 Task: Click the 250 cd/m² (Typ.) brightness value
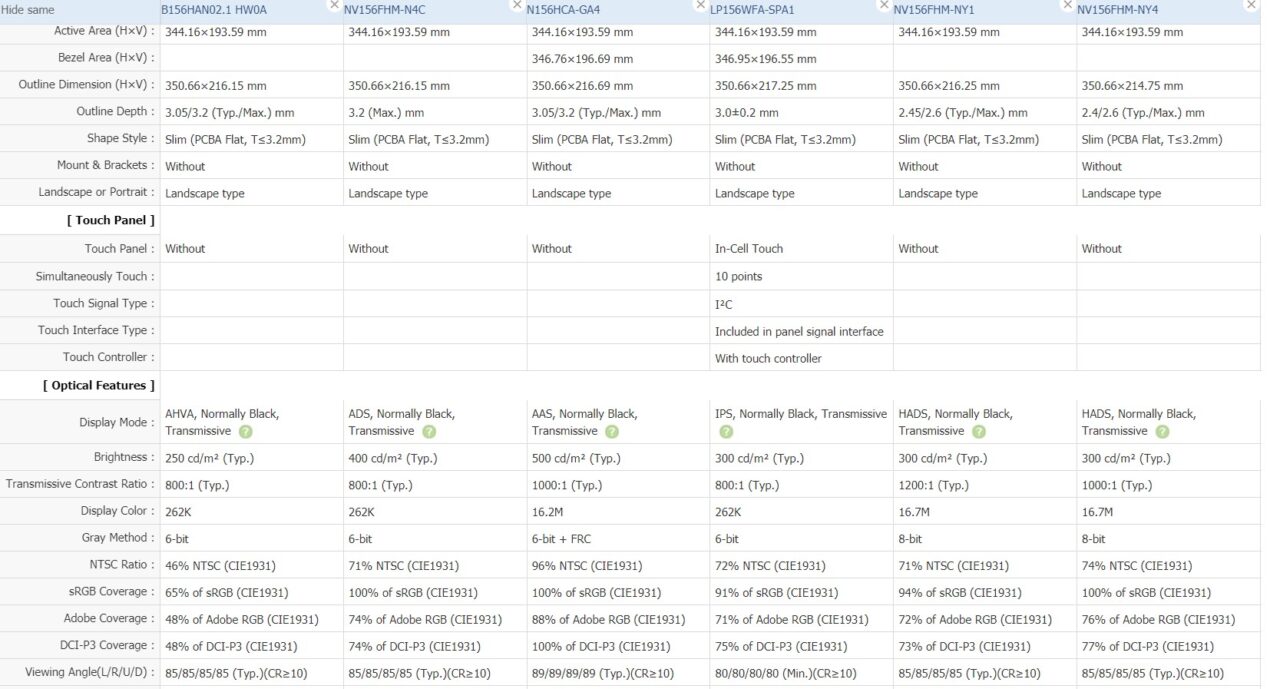[x=209, y=458]
